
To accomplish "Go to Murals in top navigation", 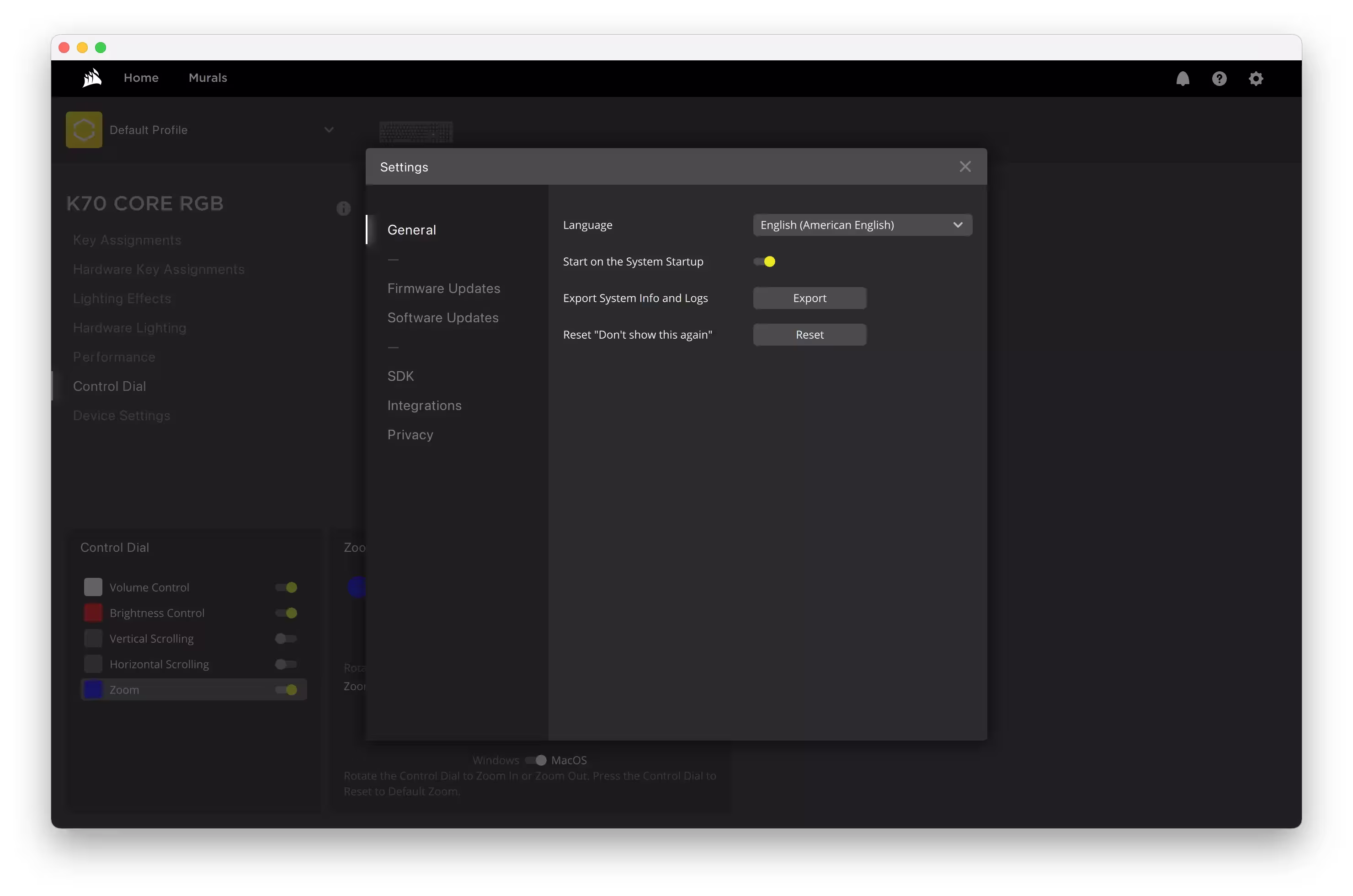I will pos(208,78).
